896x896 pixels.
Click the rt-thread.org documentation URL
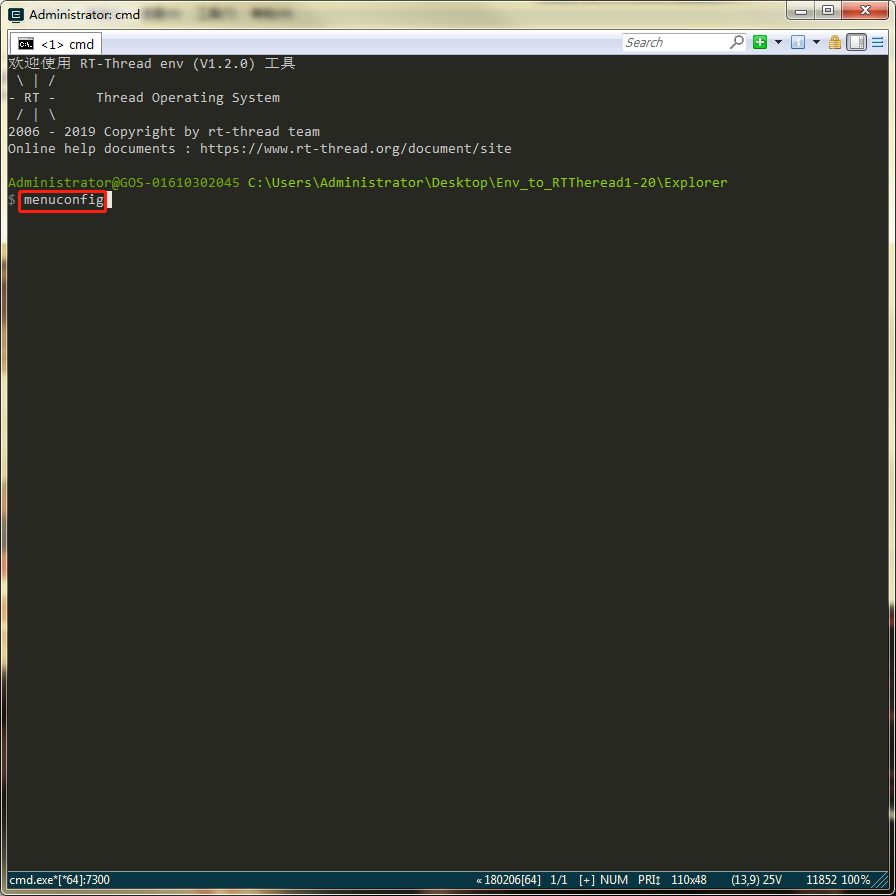(355, 149)
